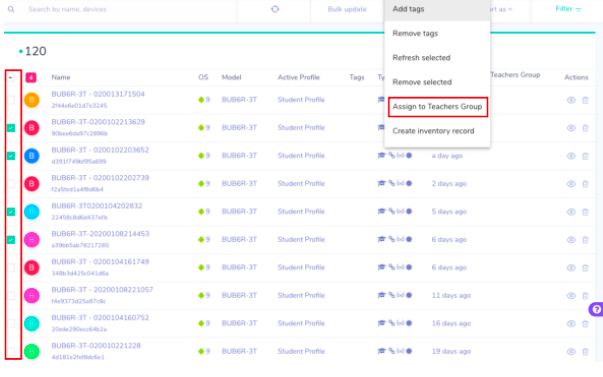Trash icon for BUB6R-3T - 0200104161749
Screen dimensions: 603x377
(x=585, y=268)
